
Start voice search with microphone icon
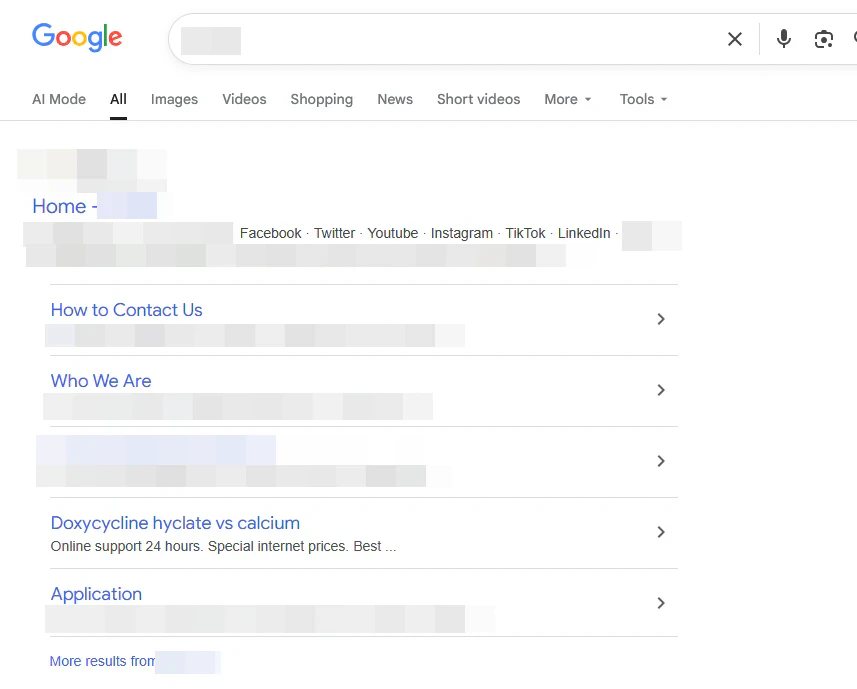pos(784,39)
